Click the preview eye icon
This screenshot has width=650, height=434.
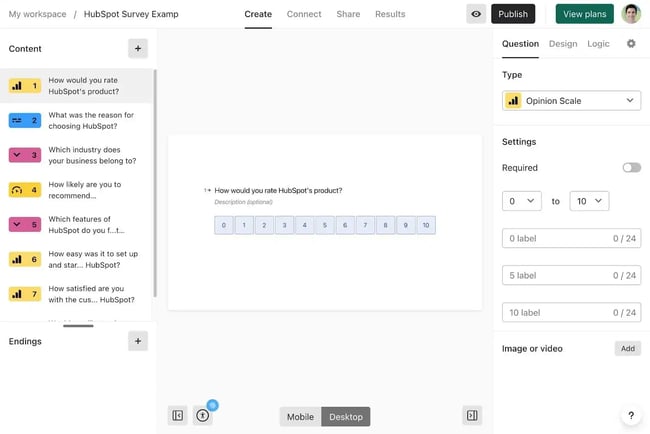coord(476,14)
